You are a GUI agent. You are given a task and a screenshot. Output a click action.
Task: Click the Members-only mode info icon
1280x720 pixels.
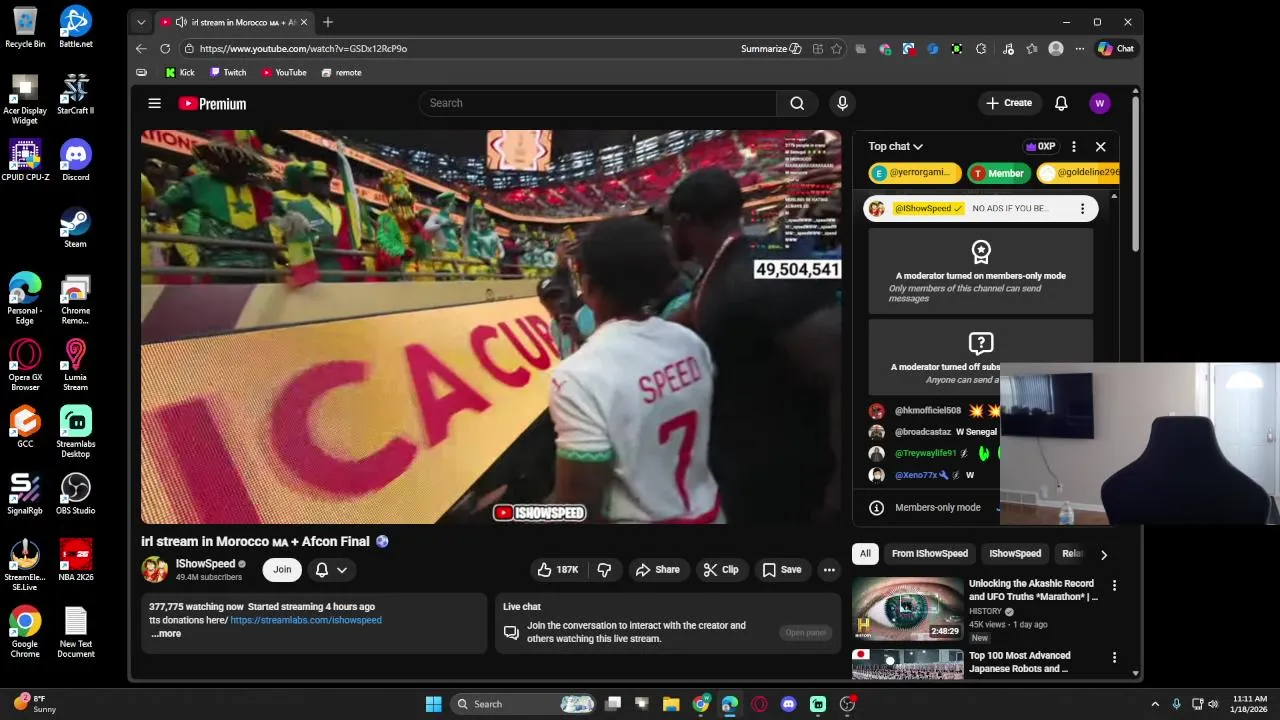[x=876, y=507]
